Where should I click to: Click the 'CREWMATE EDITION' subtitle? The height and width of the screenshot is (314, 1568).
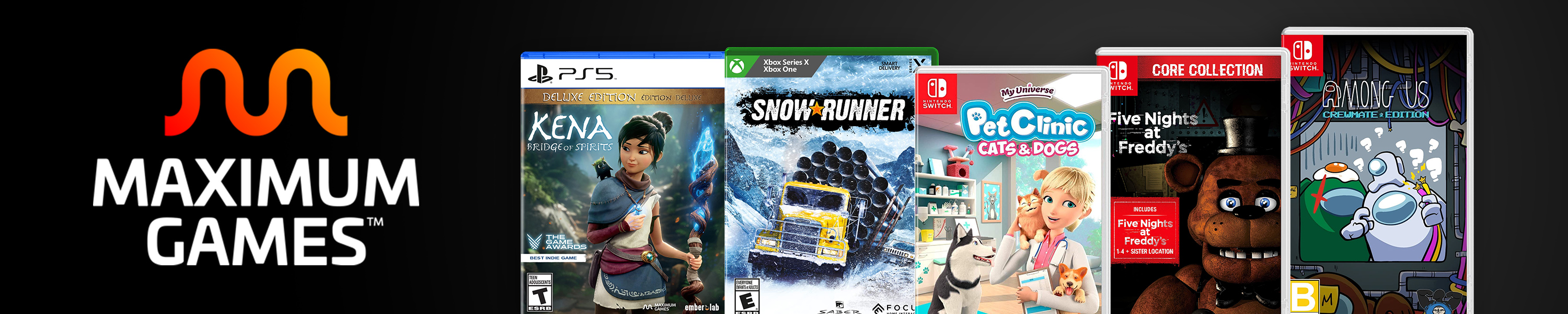point(1376,115)
